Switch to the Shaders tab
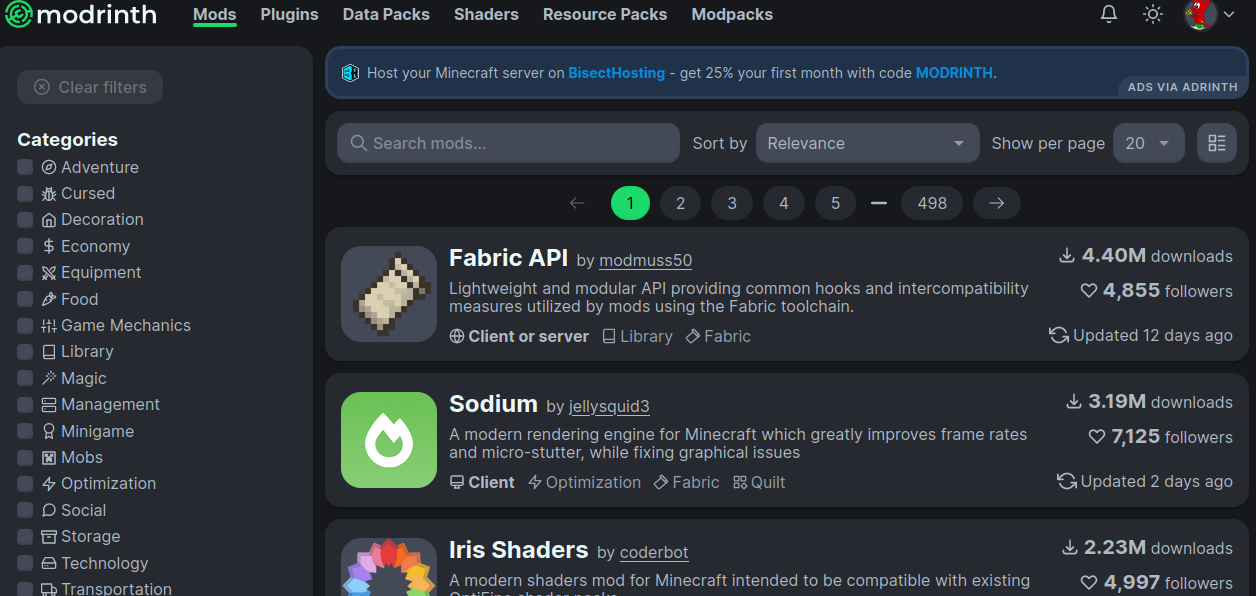The image size is (1256, 596). point(486,14)
